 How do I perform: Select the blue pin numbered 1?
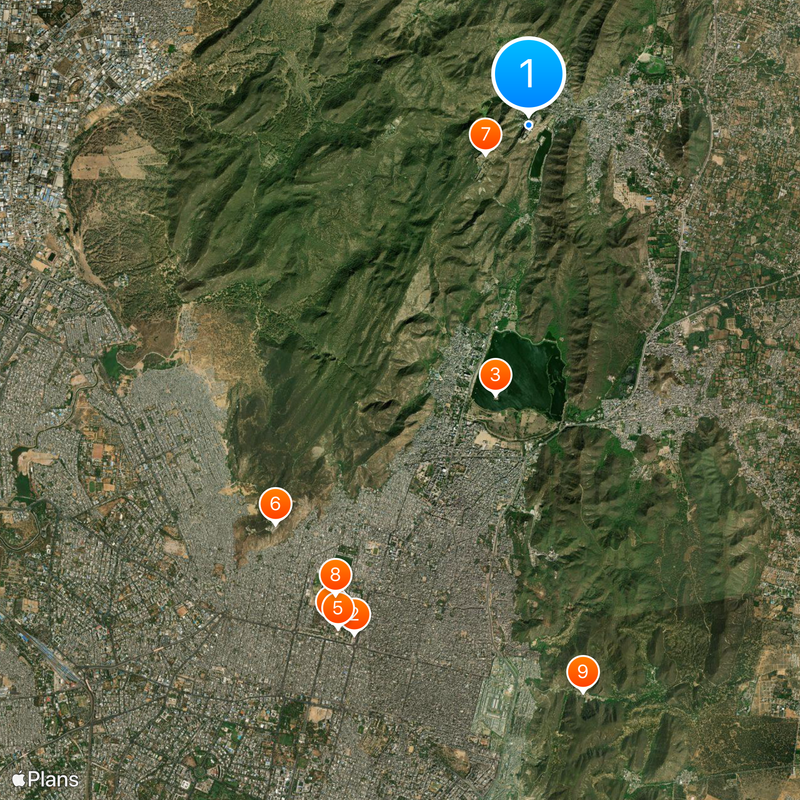527,70
